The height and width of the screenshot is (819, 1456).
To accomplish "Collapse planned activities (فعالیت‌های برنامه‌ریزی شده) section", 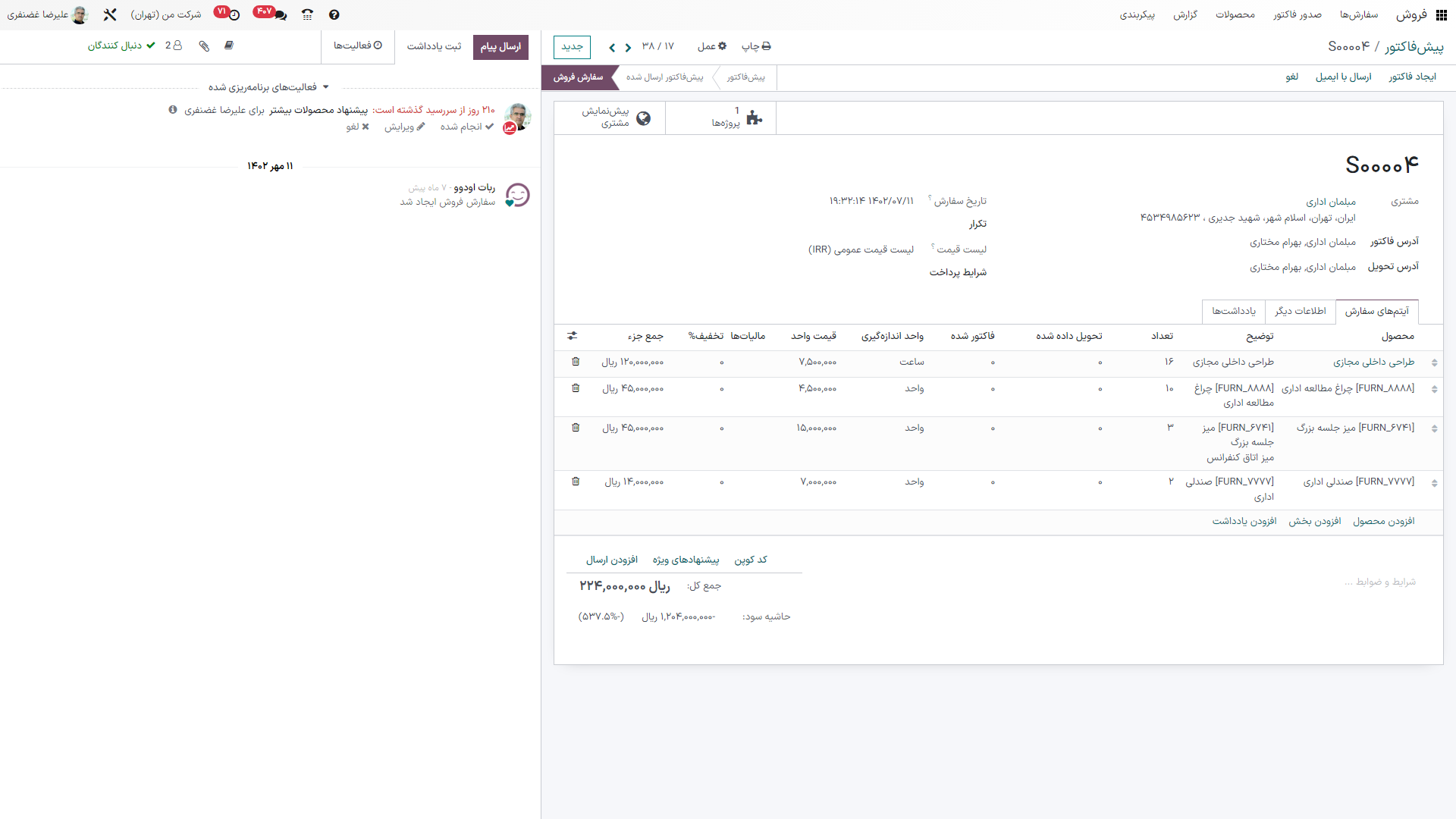I will pyautogui.click(x=268, y=87).
